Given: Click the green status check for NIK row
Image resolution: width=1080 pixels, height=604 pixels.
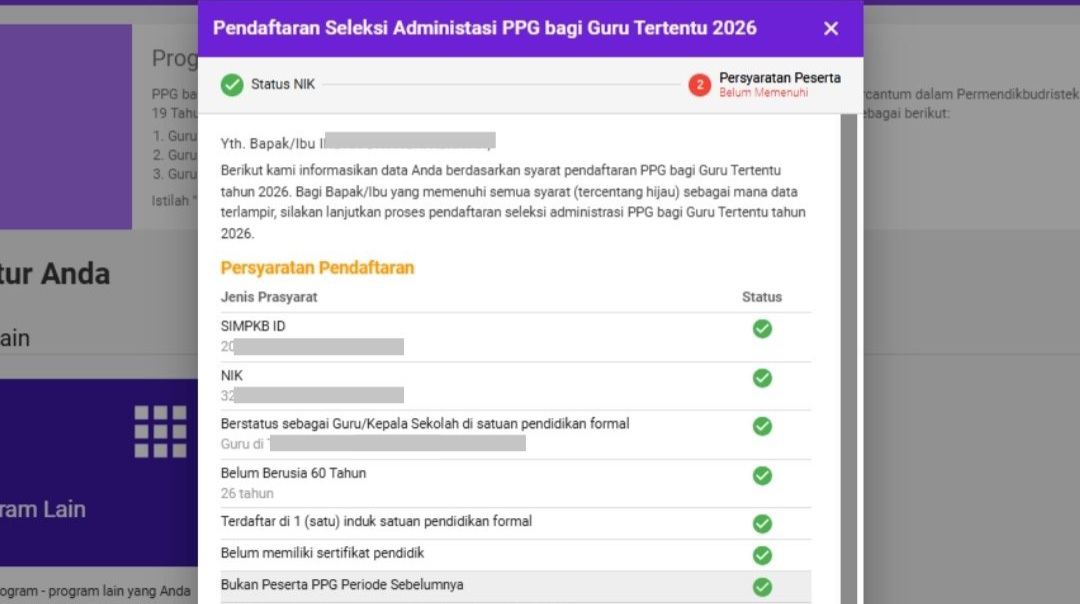Looking at the screenshot, I should [762, 378].
